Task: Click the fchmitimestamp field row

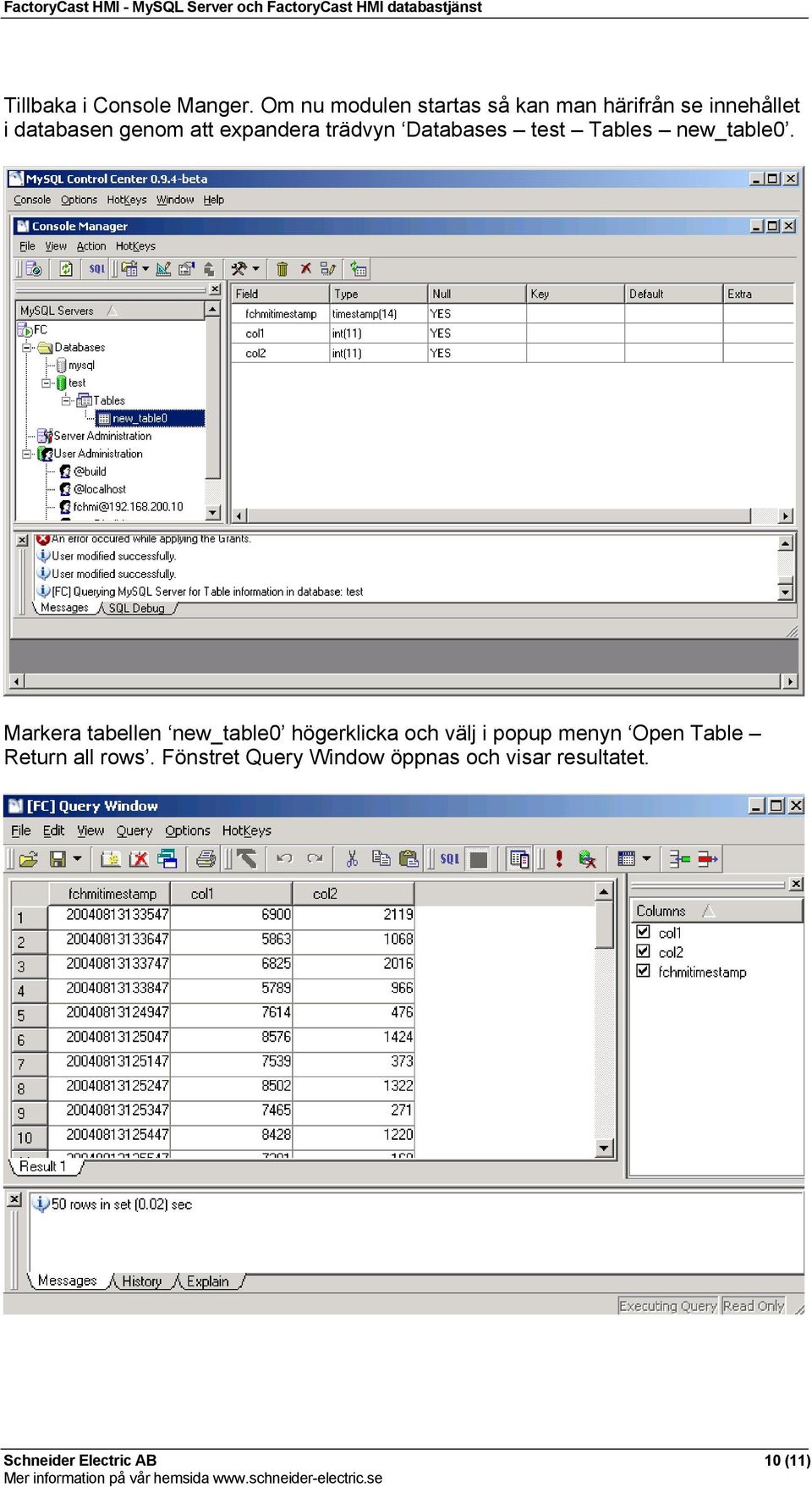Action: coord(513,314)
